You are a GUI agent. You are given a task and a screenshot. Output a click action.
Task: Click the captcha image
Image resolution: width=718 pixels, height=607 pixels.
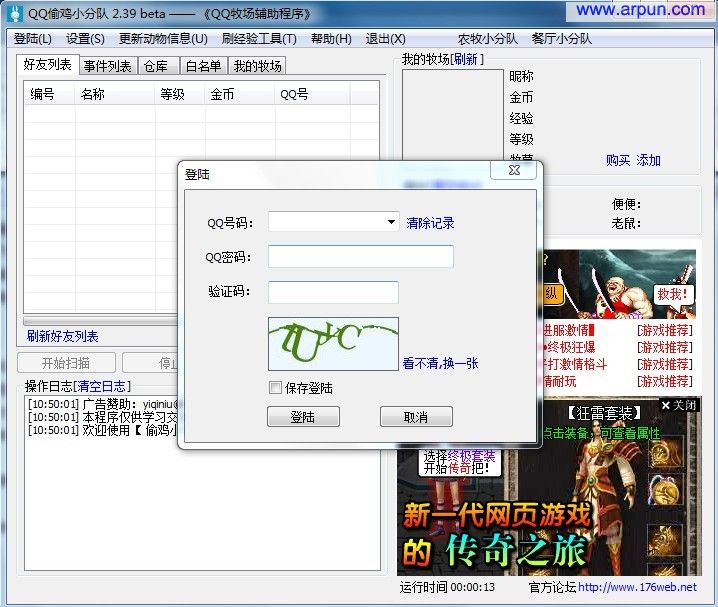333,344
